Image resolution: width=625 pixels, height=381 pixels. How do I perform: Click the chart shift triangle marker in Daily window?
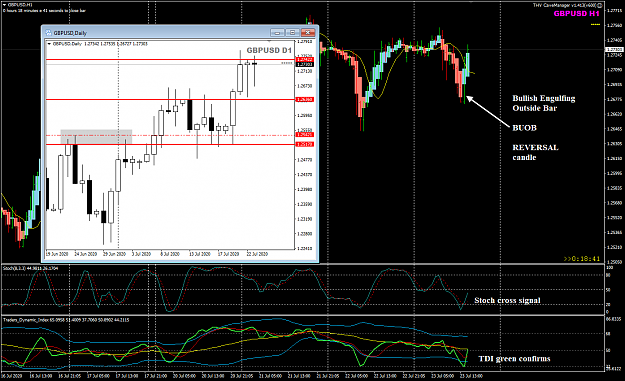tap(269, 41)
